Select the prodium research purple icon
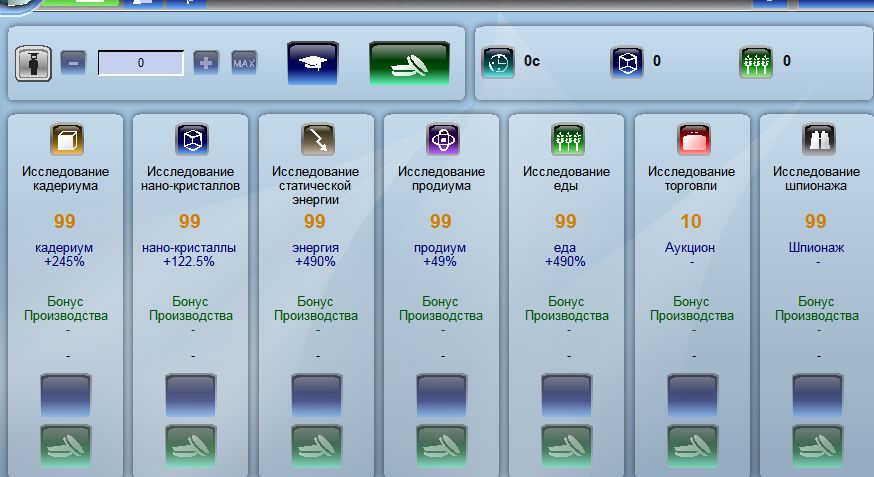The height and width of the screenshot is (477, 874). coord(443,139)
